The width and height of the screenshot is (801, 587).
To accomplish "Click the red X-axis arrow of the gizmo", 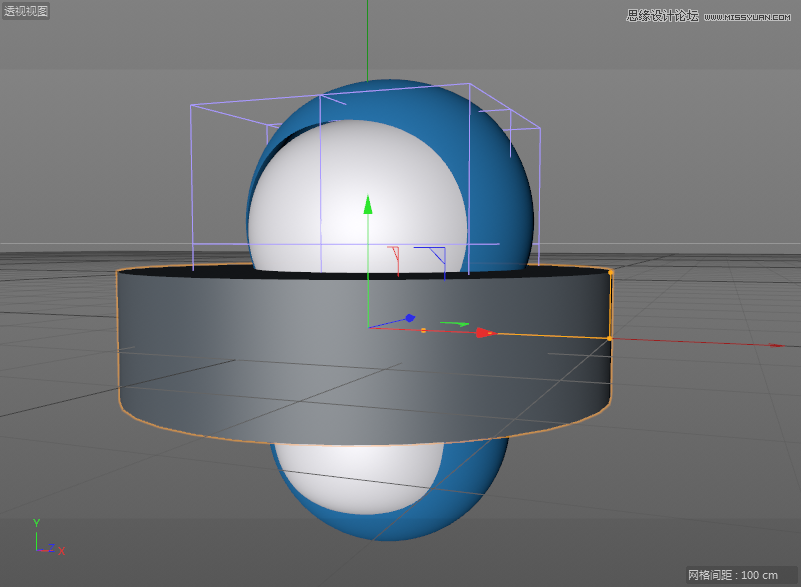I will [x=484, y=333].
